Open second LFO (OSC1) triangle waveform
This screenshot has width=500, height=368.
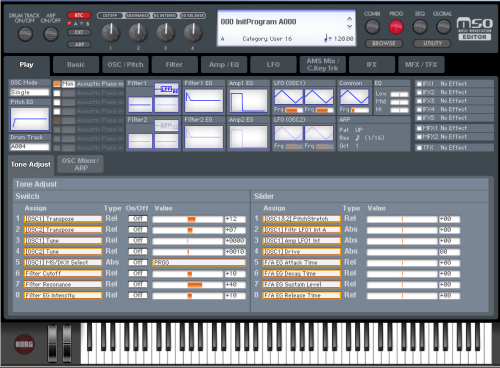[319, 97]
